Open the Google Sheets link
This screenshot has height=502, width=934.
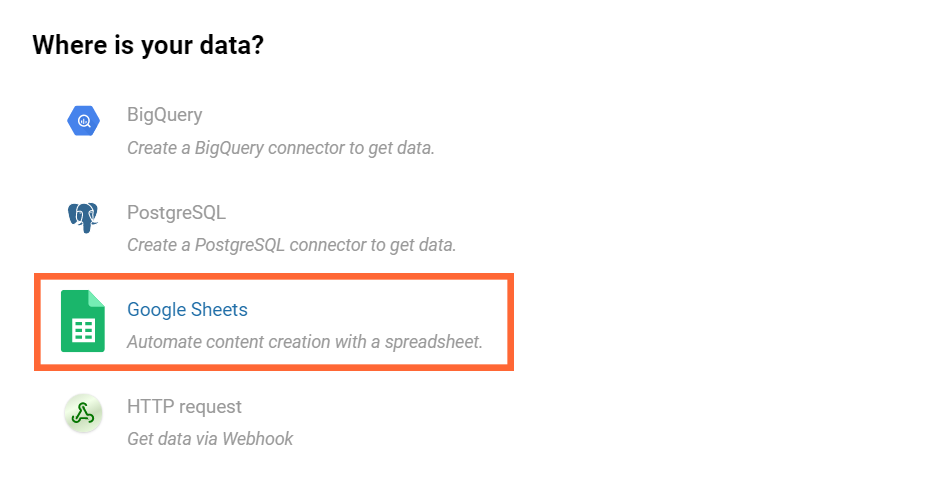(187, 309)
